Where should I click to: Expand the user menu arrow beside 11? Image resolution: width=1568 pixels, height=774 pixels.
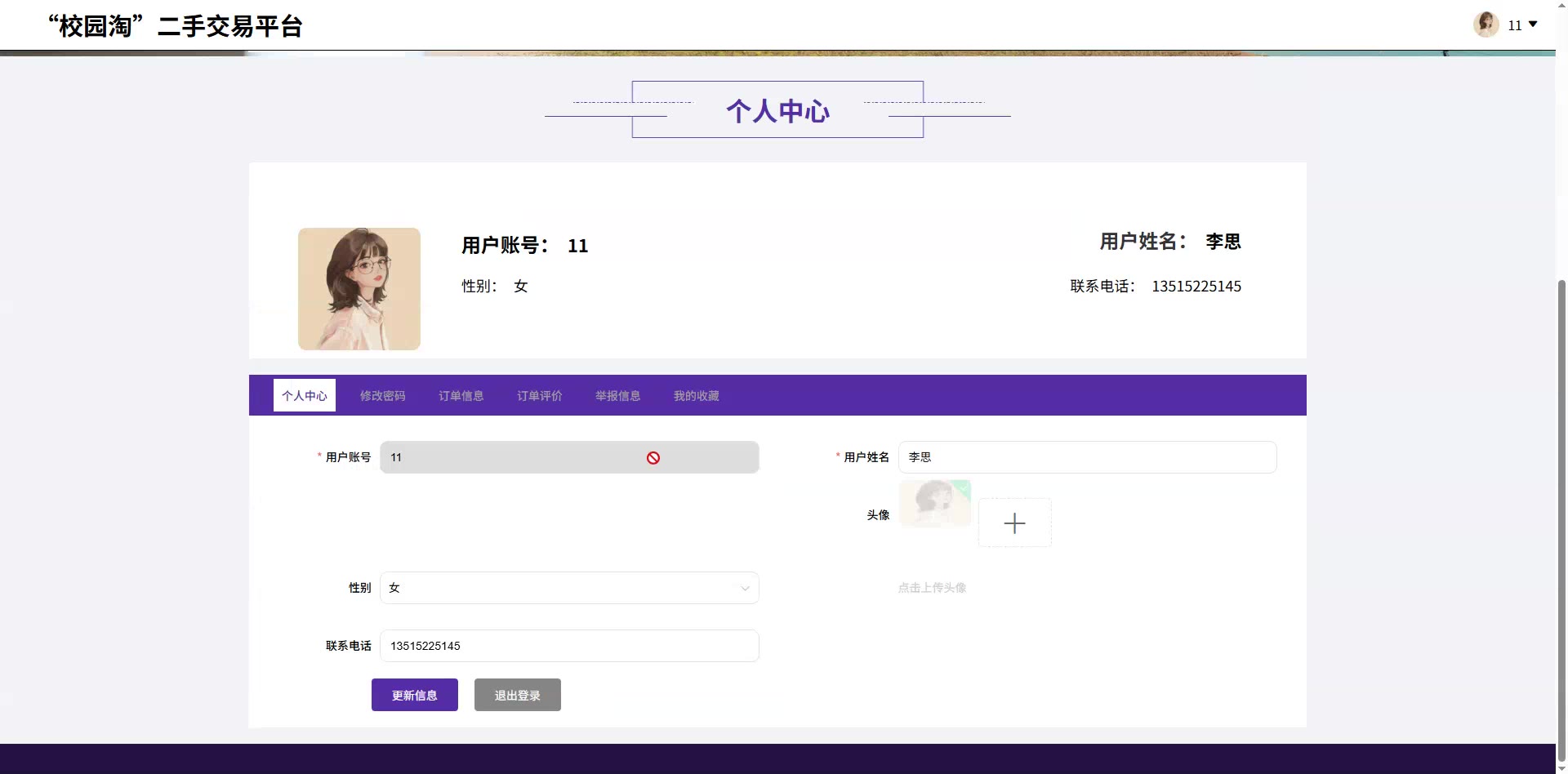(x=1533, y=24)
